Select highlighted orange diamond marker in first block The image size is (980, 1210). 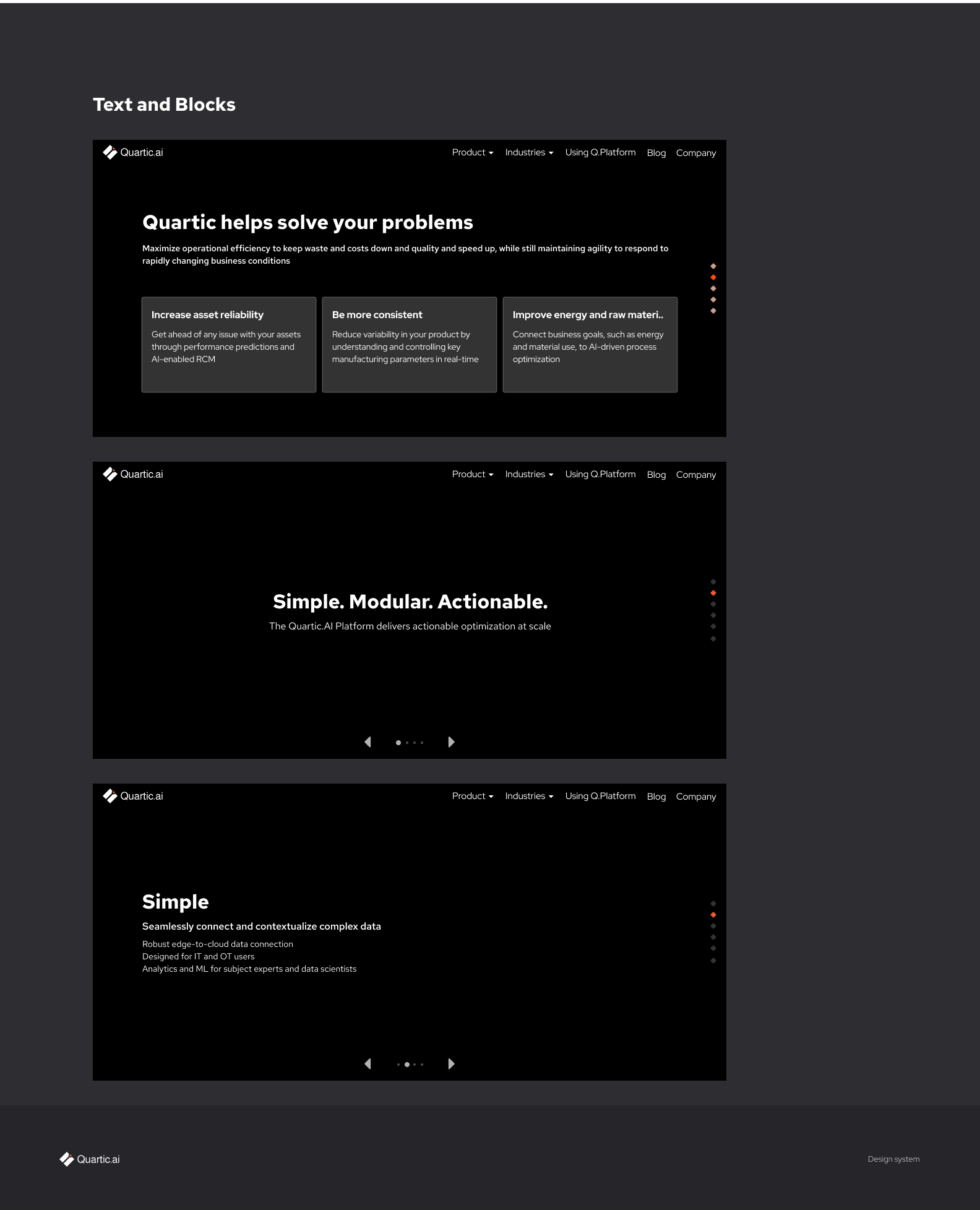tap(713, 277)
